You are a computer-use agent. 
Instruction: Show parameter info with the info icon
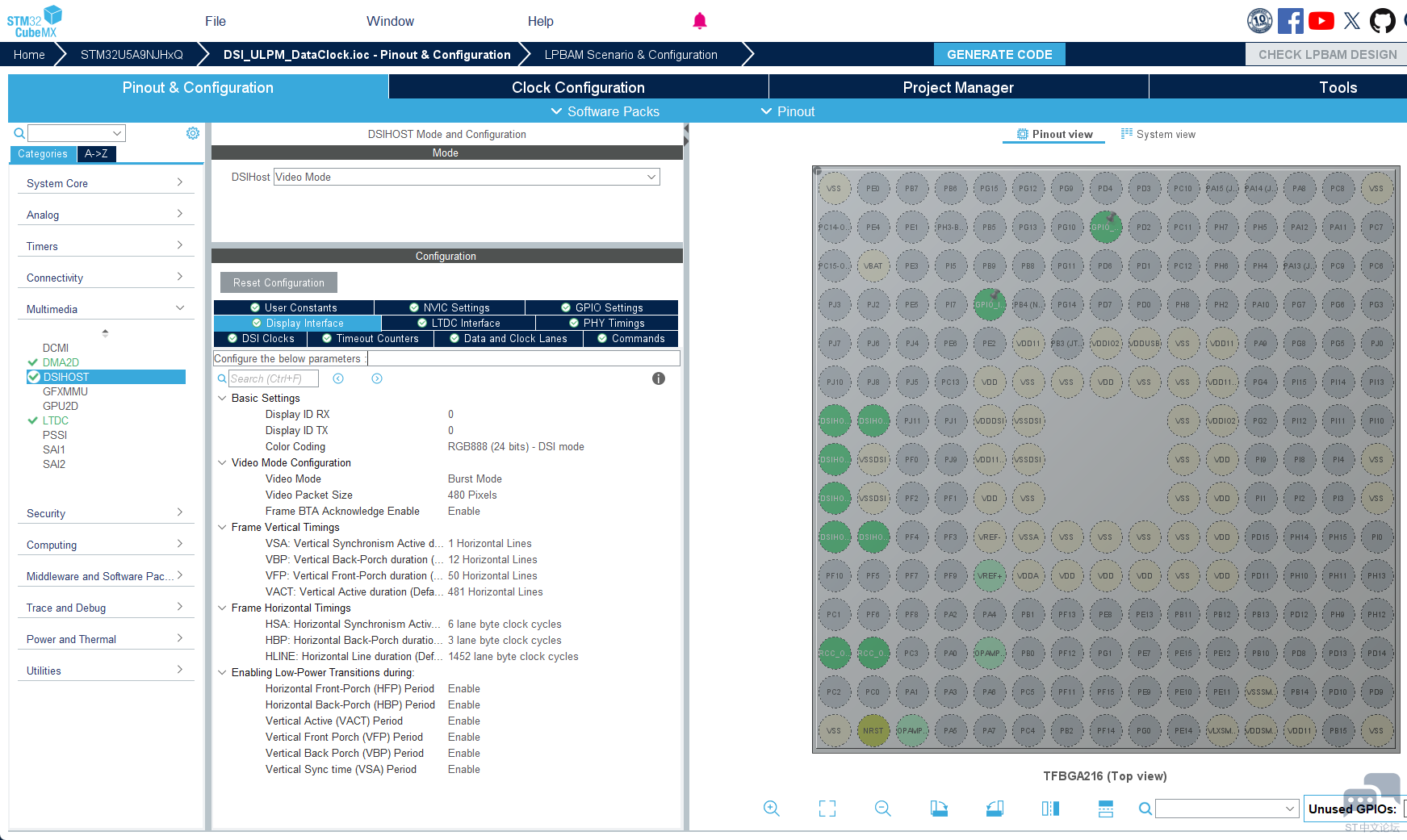(x=659, y=378)
